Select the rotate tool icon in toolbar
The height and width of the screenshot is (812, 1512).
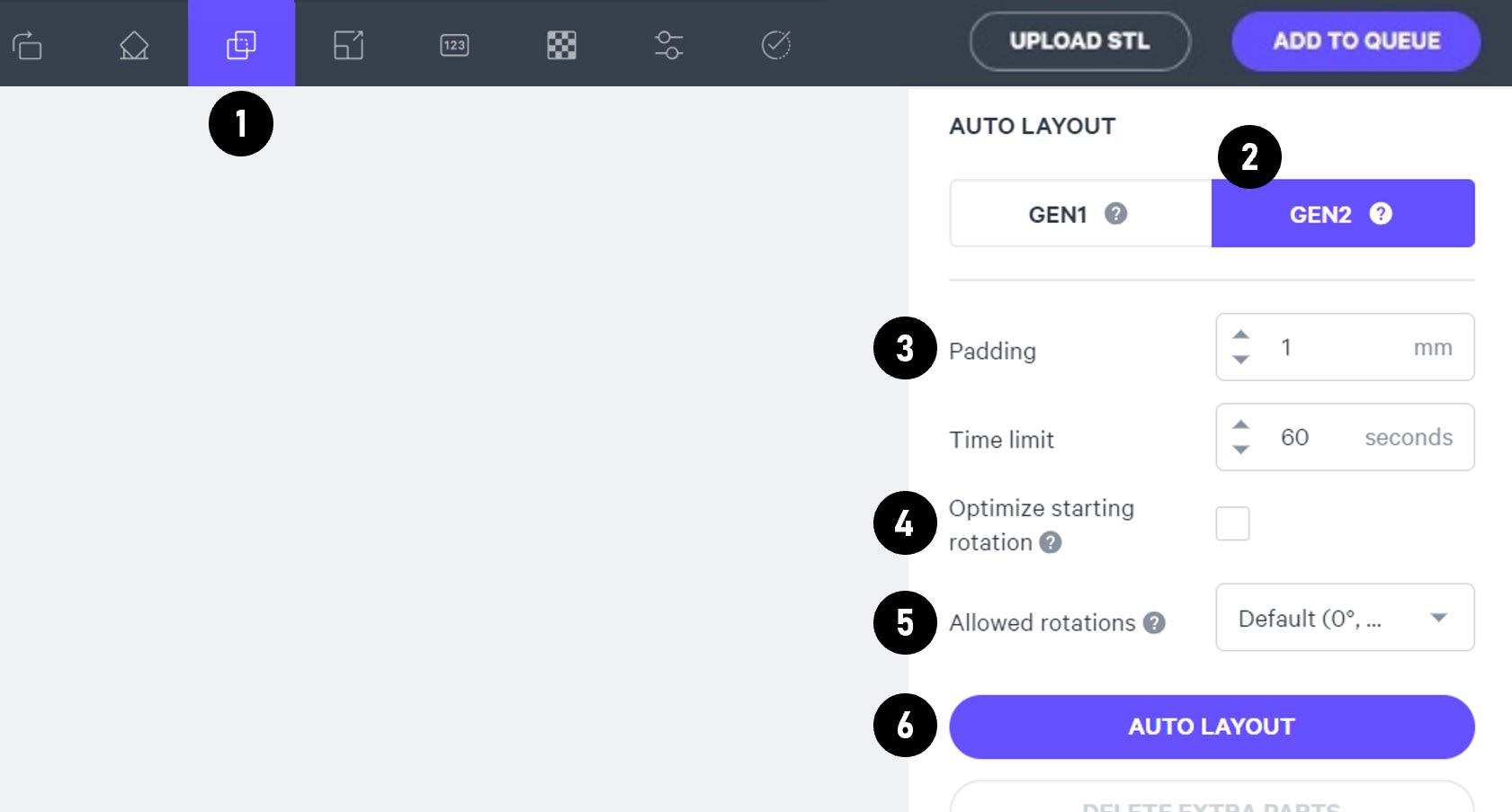coord(27,44)
